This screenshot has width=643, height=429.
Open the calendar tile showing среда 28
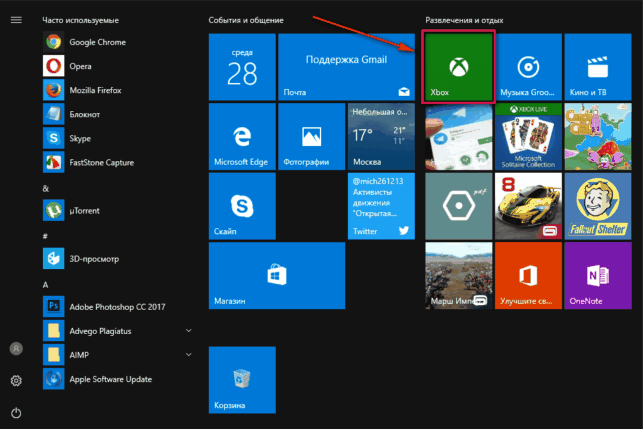(242, 67)
